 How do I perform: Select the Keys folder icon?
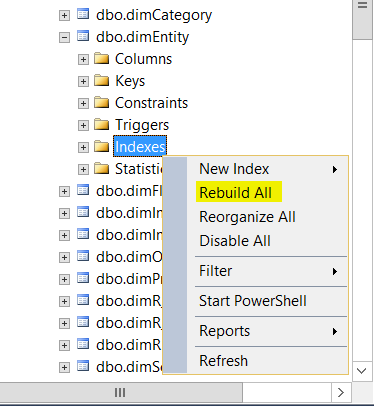pyautogui.click(x=102, y=80)
